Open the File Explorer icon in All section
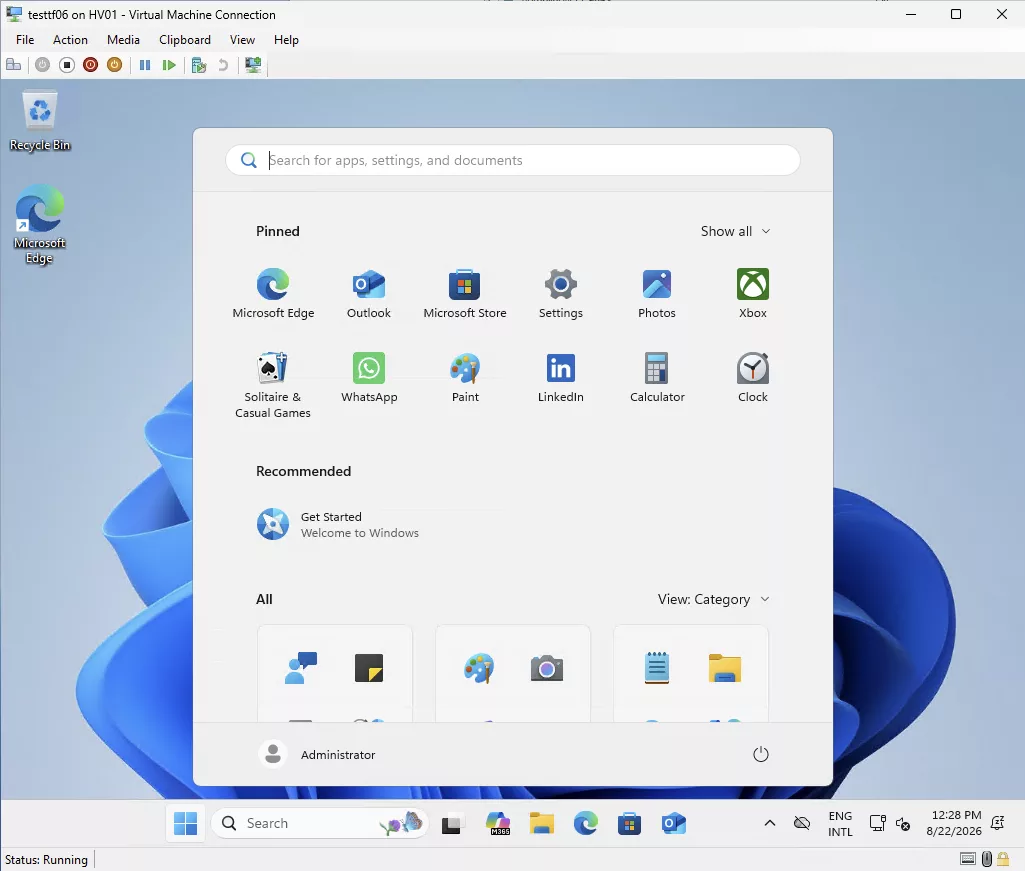 724,668
